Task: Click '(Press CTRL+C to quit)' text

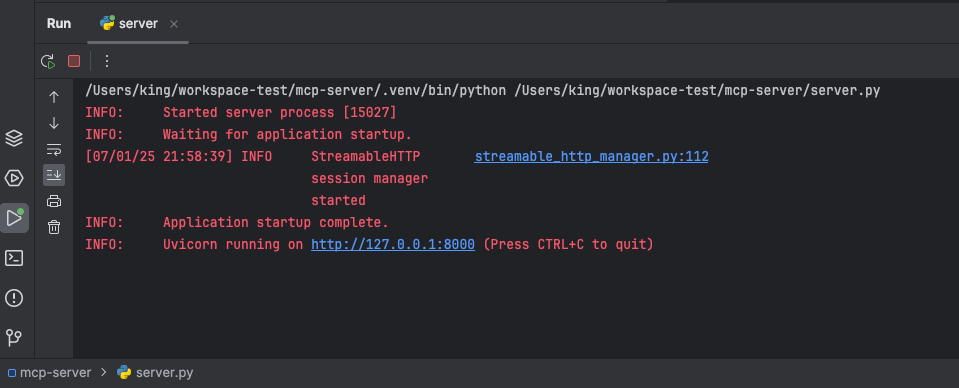Action: pos(568,244)
